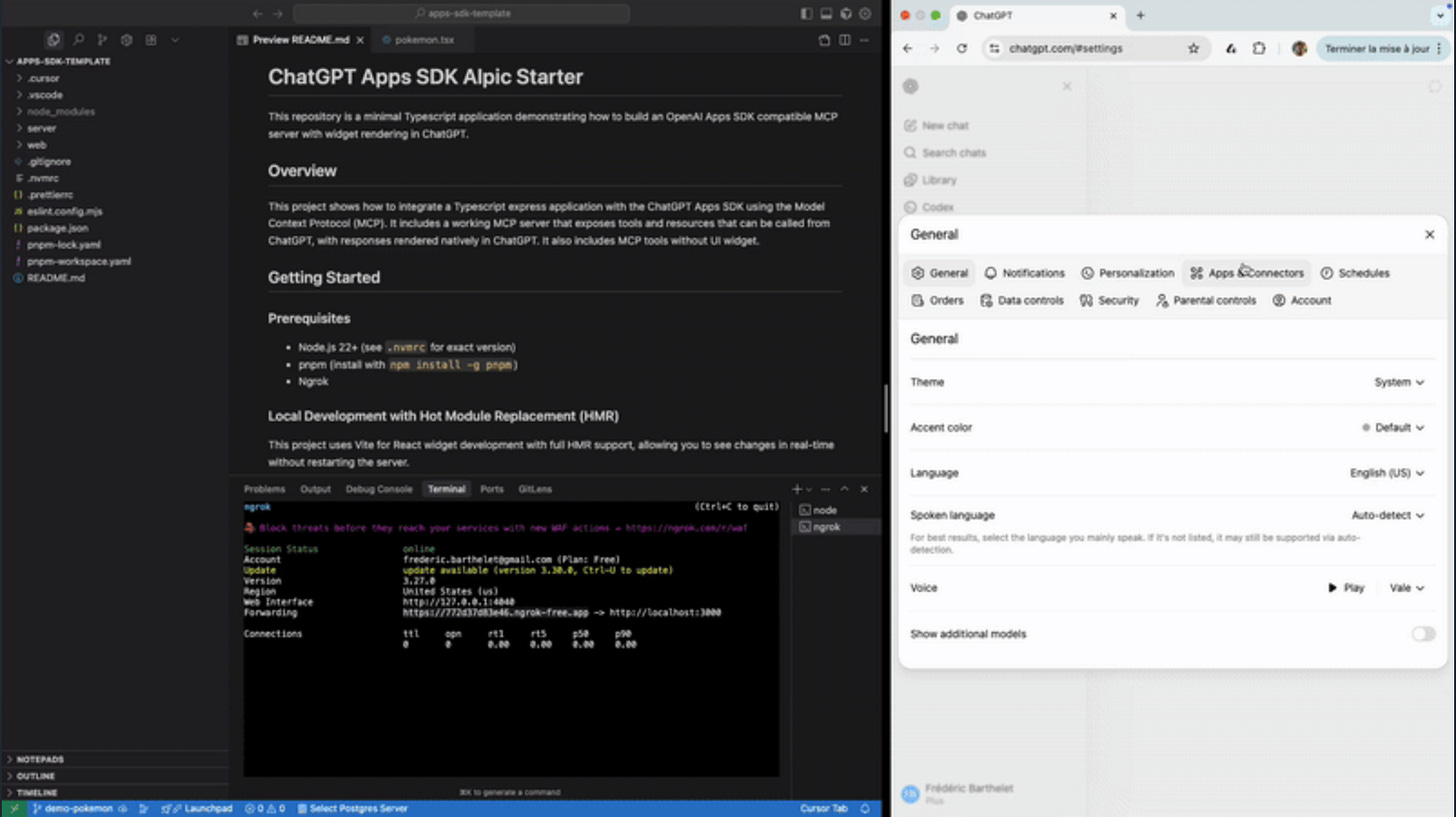Open README.md file in Explorer

click(x=56, y=278)
